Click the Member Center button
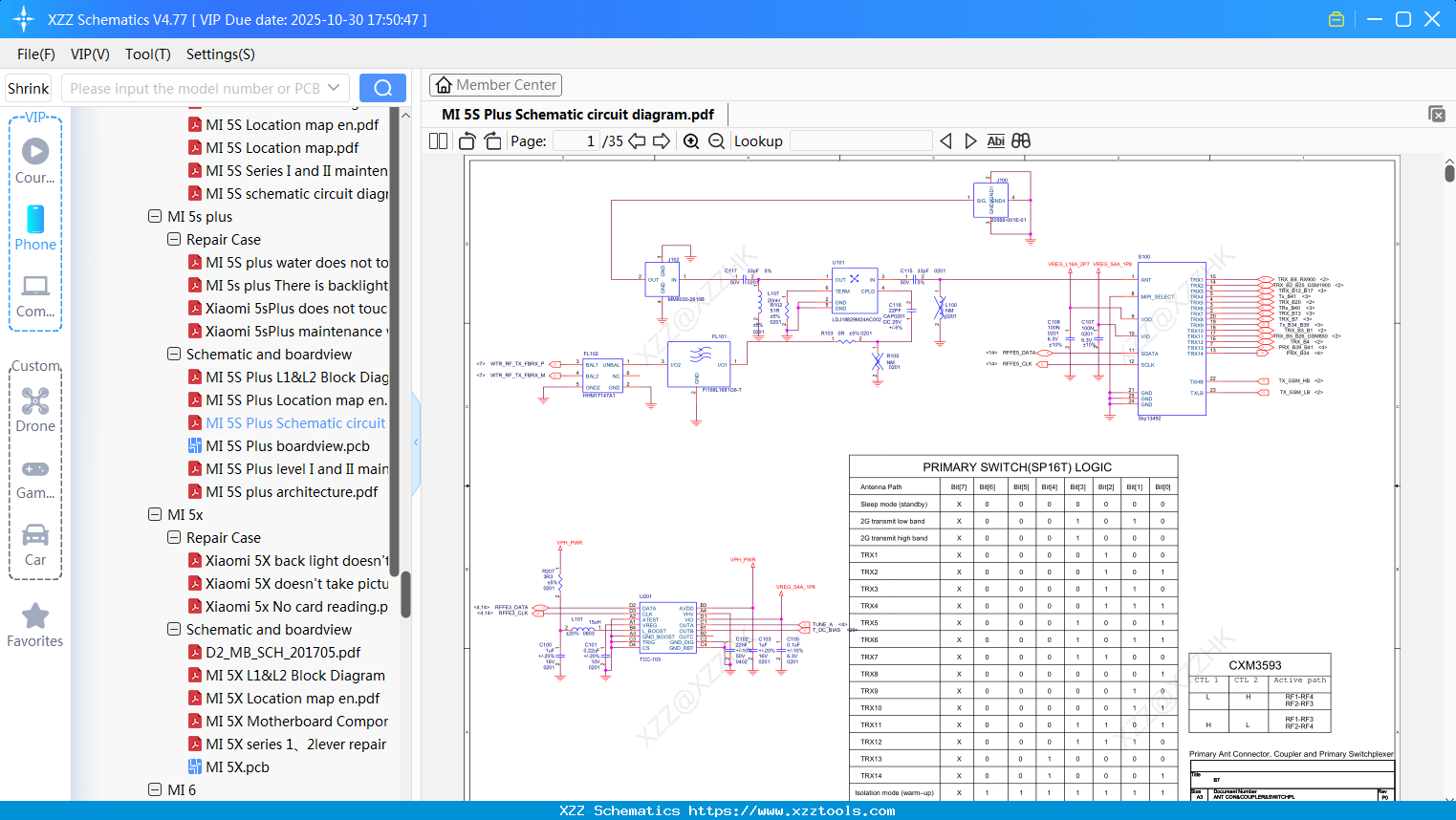Viewport: 1456px width, 820px height. pyautogui.click(x=495, y=84)
